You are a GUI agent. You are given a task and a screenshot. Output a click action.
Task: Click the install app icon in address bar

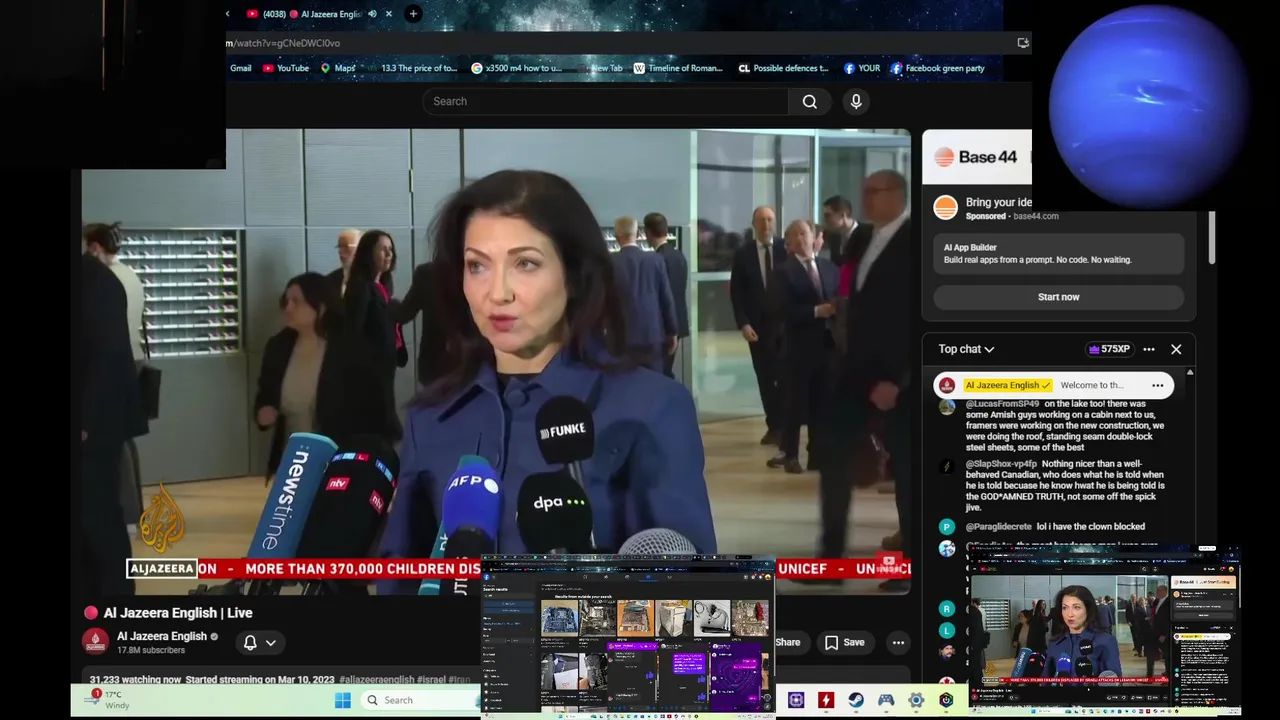point(1022,43)
